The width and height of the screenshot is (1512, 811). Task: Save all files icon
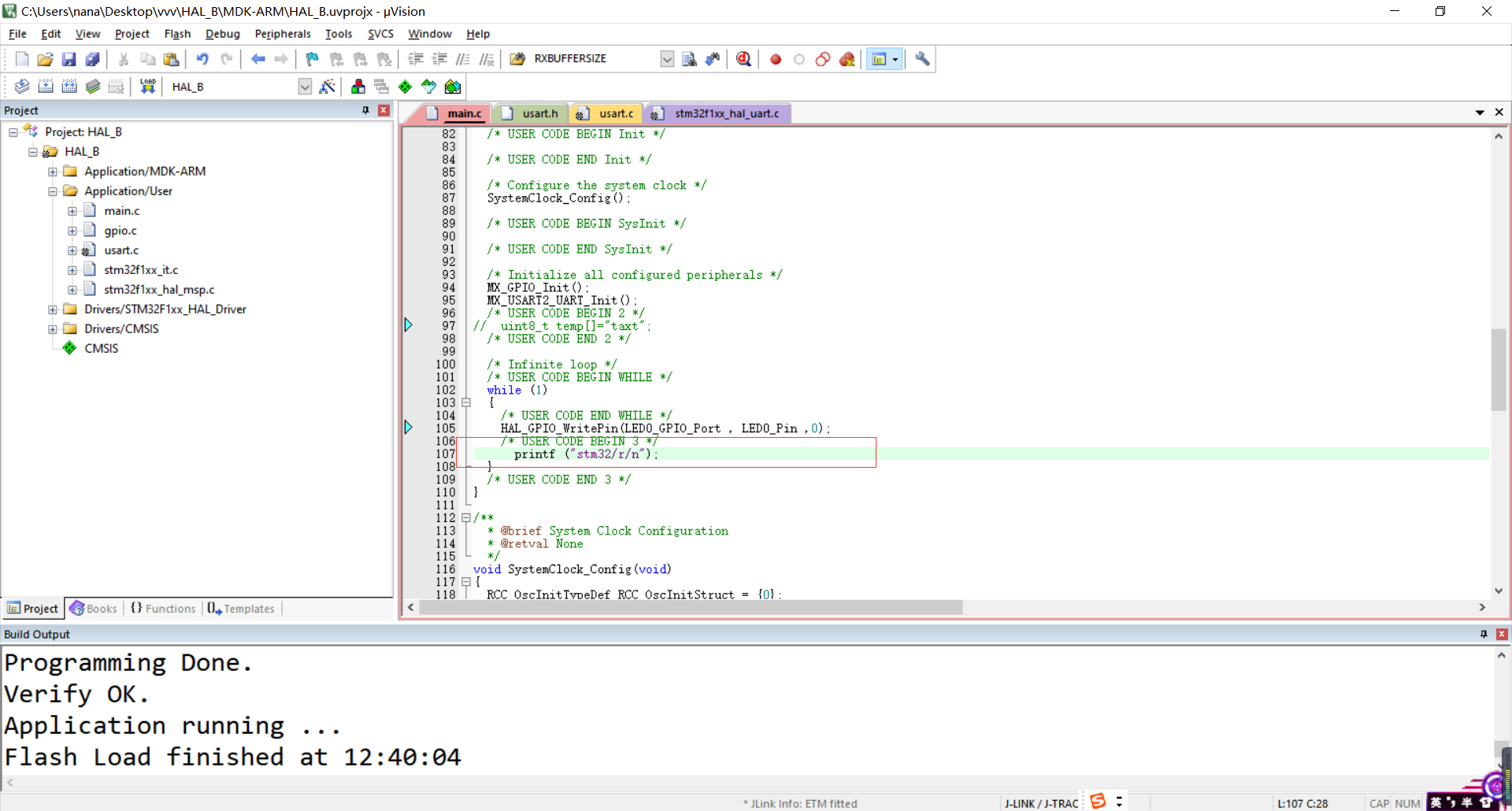coord(92,59)
